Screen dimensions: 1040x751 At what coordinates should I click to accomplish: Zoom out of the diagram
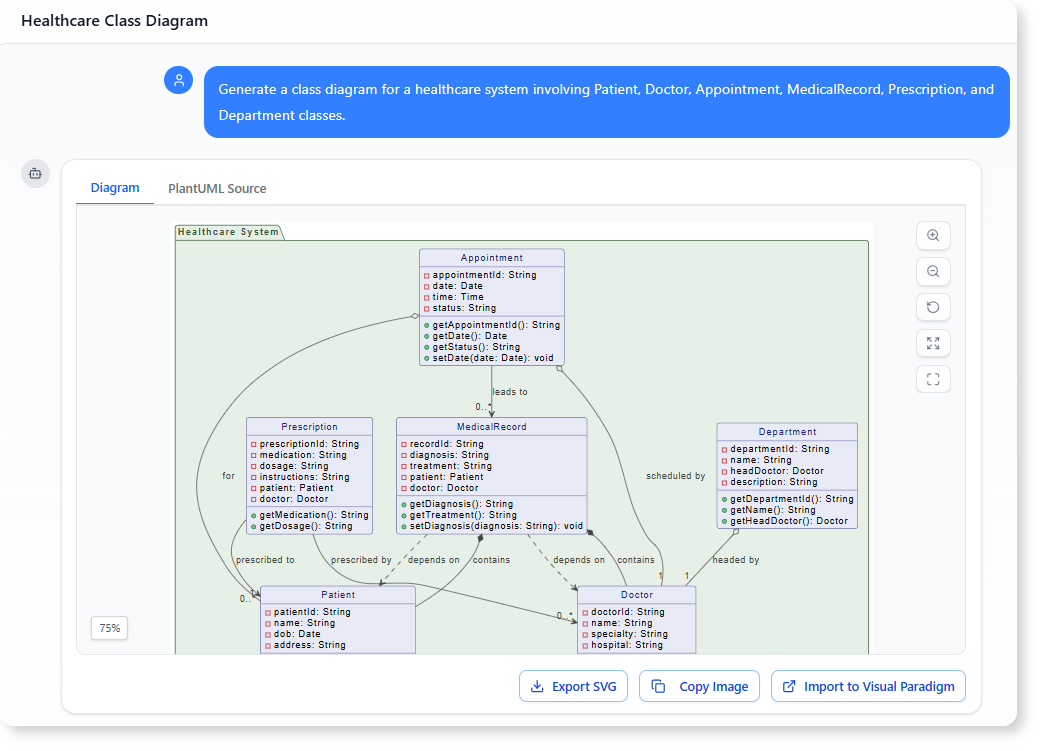click(933, 271)
